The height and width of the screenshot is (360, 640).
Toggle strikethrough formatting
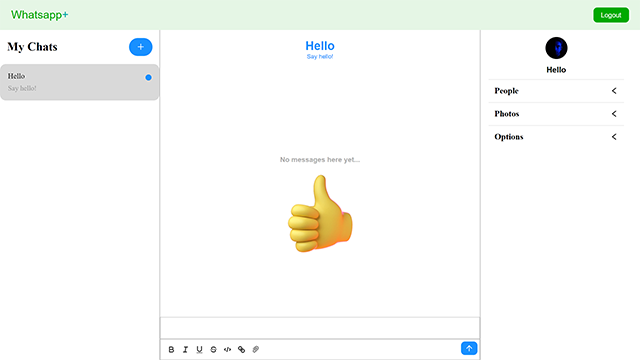click(213, 349)
